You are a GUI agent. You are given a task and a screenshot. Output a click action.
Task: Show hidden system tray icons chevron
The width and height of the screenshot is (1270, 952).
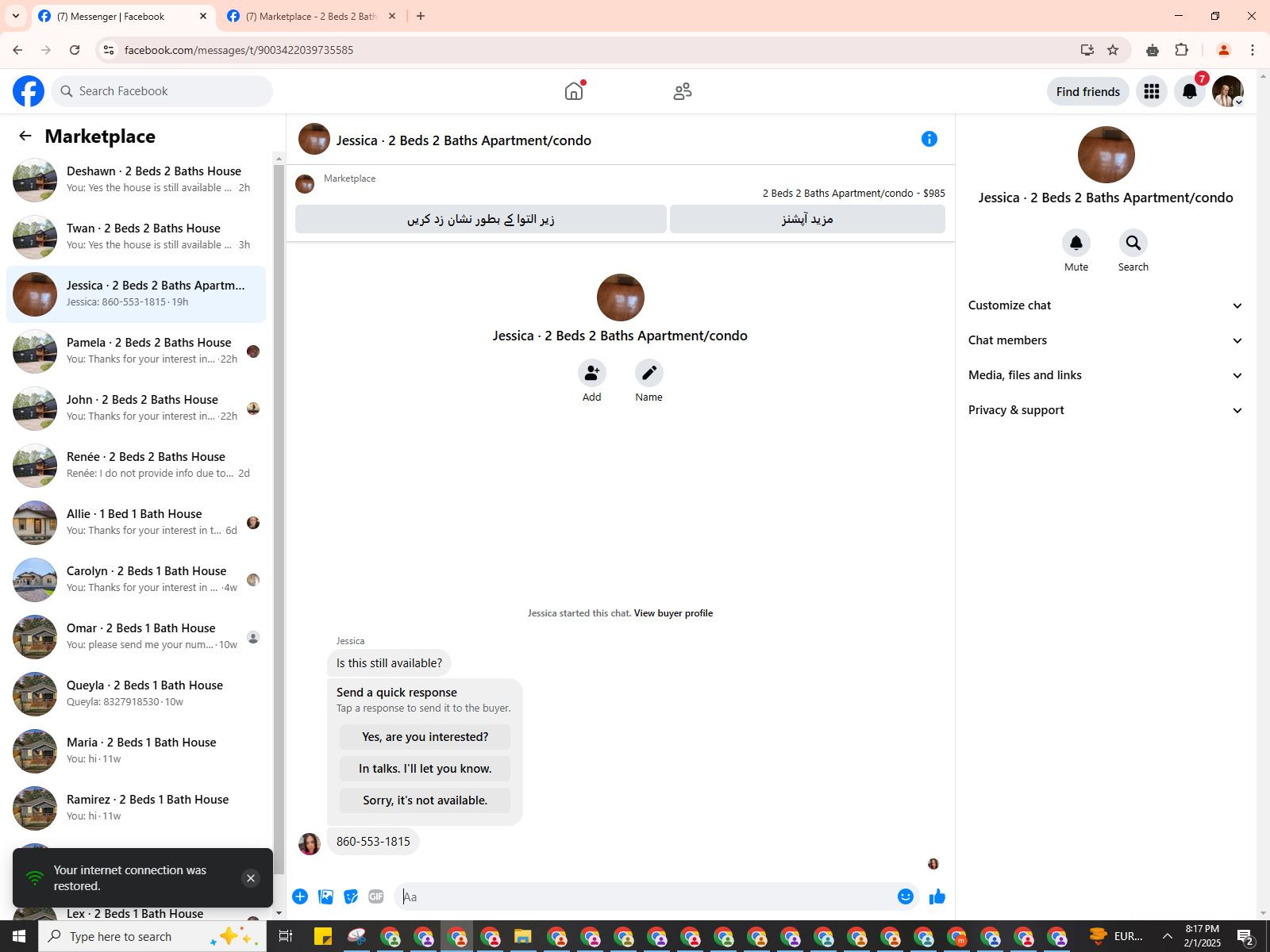[1167, 936]
